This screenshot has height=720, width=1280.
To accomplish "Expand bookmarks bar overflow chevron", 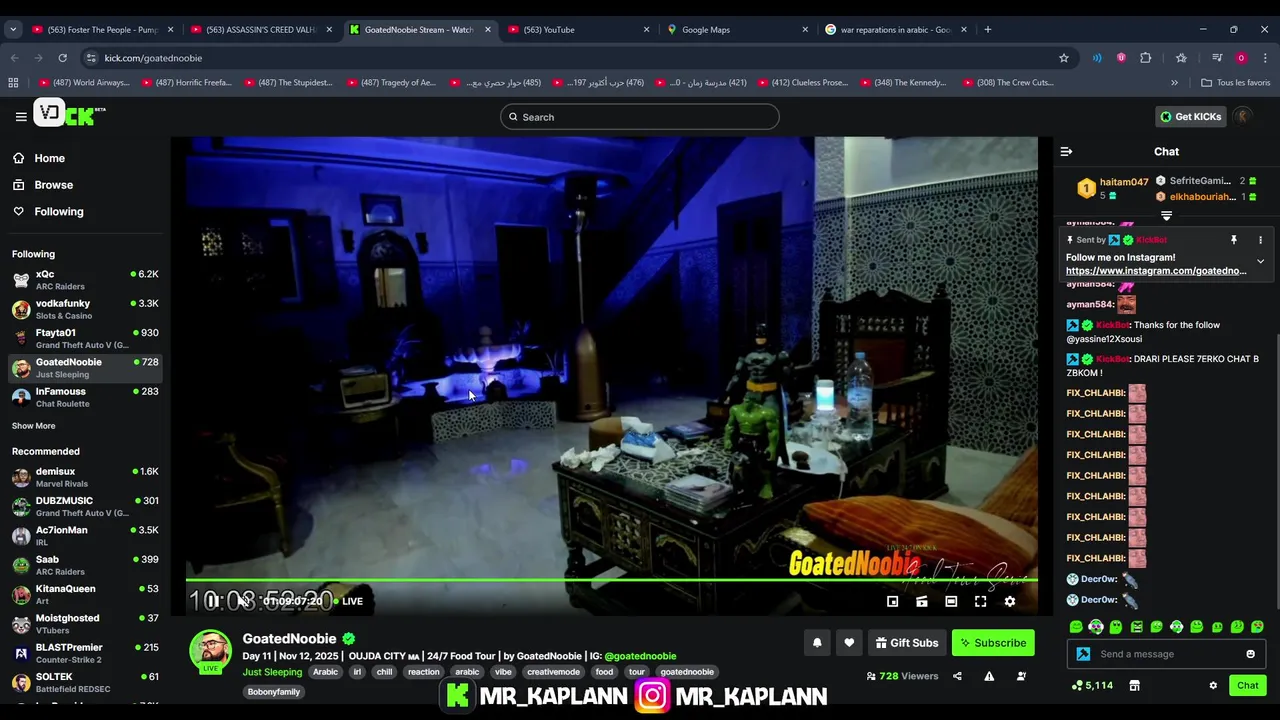I will coord(1175,83).
